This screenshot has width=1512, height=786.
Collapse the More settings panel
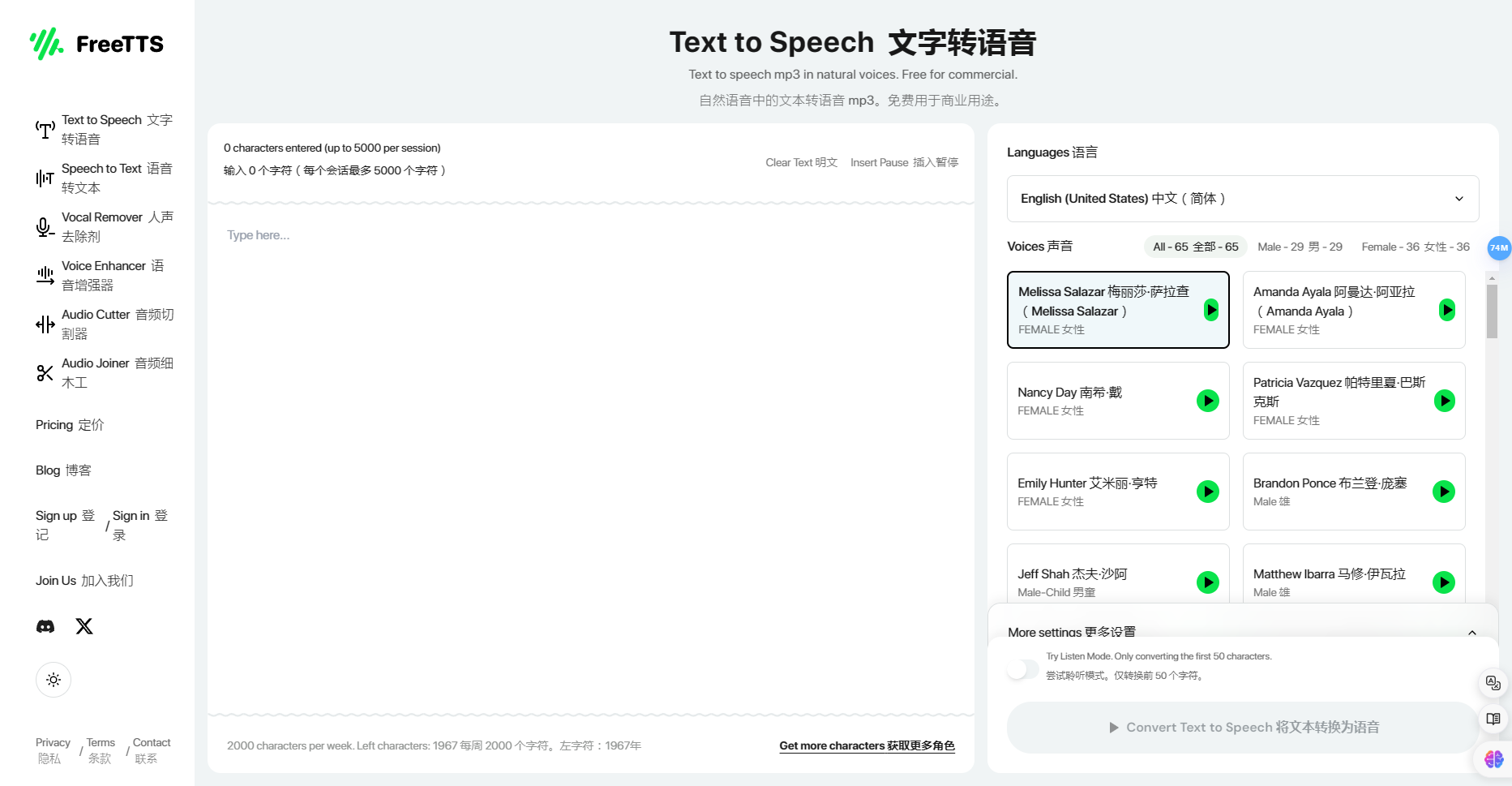pyautogui.click(x=1472, y=633)
